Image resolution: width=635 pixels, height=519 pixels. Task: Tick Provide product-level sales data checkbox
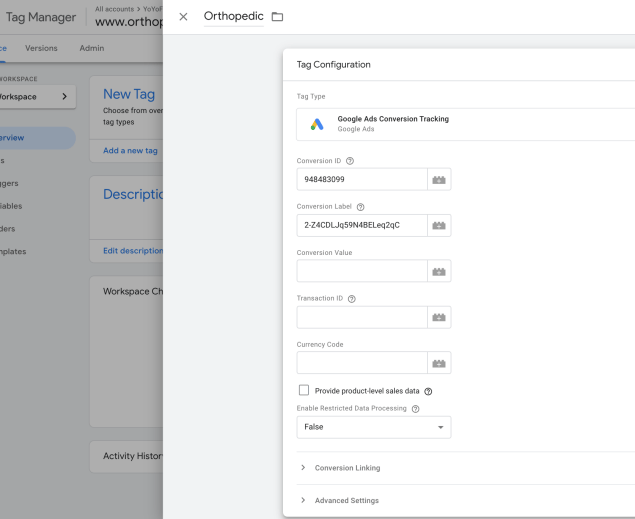point(304,390)
